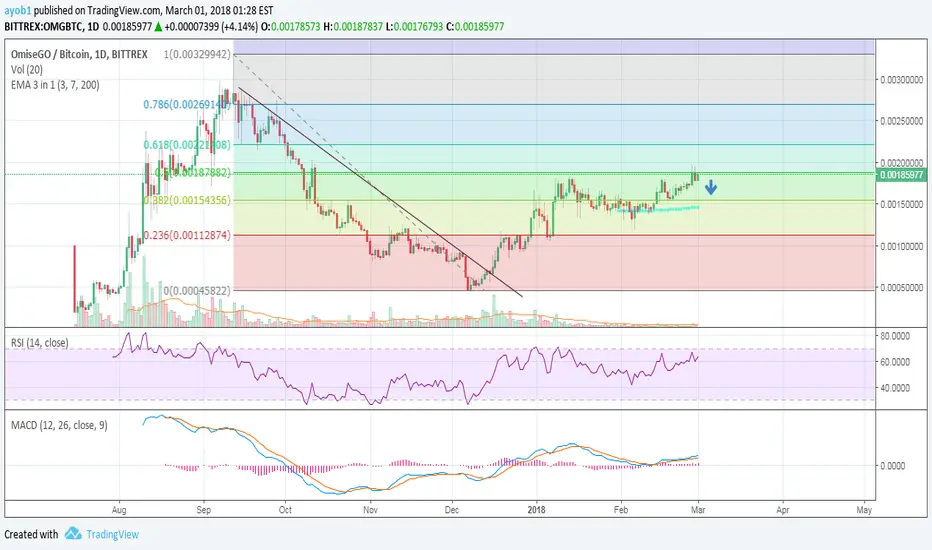Screen dimensions: 932x550
Task: Click the 2018 date label on time axis
Action: tap(537, 510)
